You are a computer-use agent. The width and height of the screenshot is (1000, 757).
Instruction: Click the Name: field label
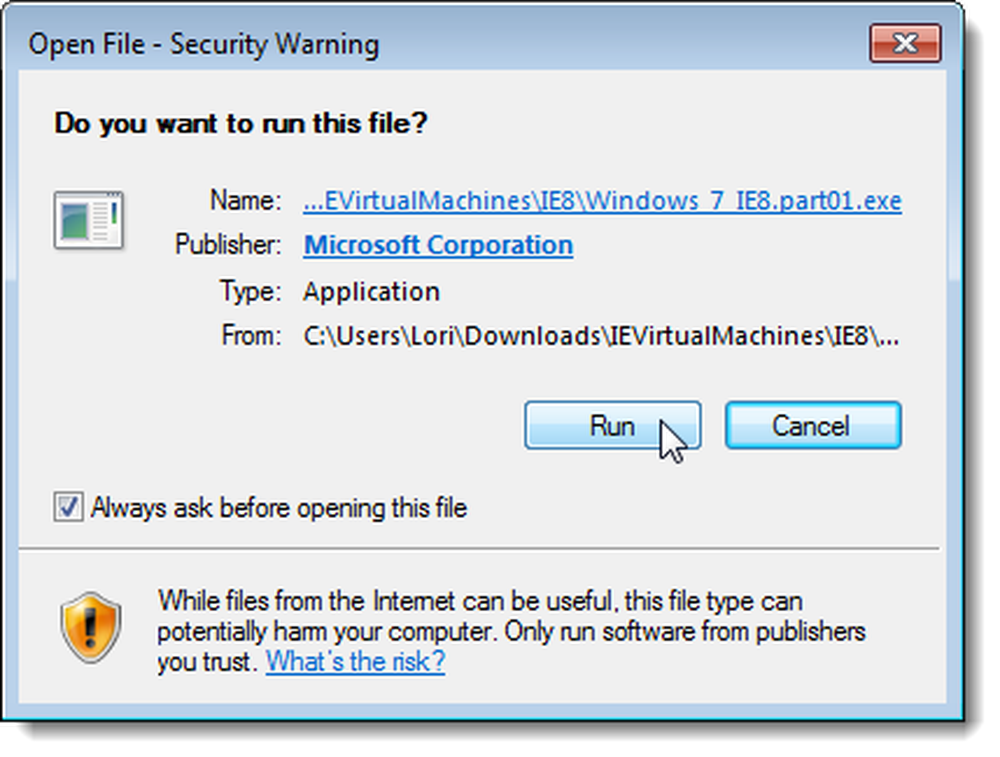(x=246, y=200)
